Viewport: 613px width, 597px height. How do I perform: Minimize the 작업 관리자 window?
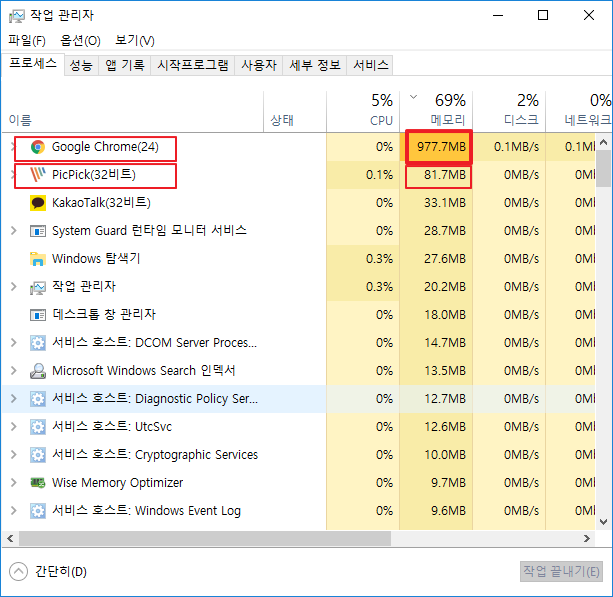tap(498, 16)
